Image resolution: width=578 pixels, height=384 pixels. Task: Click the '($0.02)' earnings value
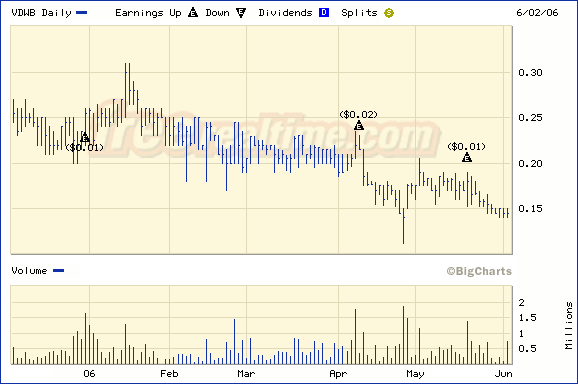tap(358, 115)
